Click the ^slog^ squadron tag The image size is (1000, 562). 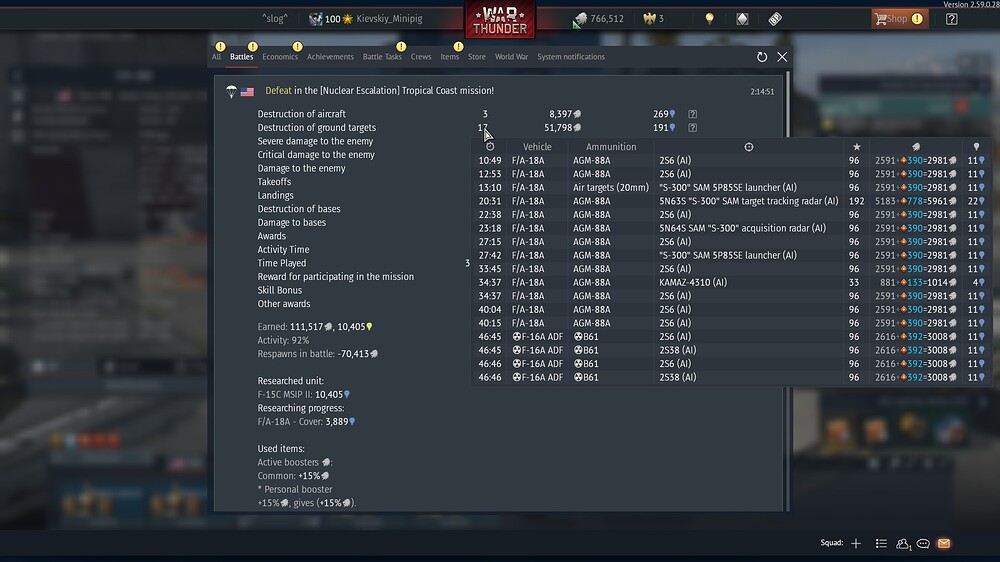[x=275, y=18]
